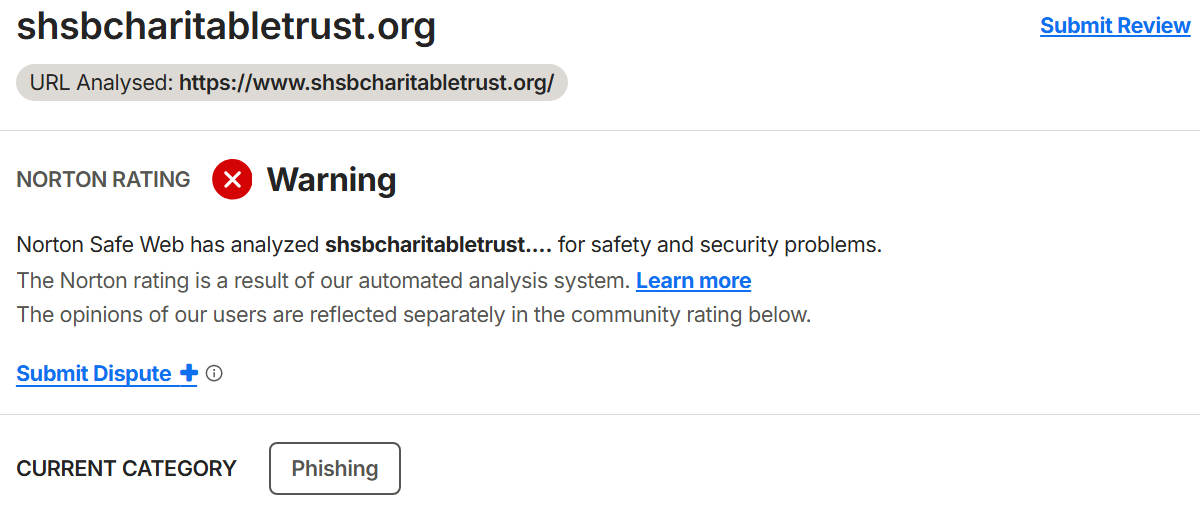The height and width of the screenshot is (507, 1200).
Task: Click the CURRENT CATEGORY label
Action: click(x=127, y=468)
